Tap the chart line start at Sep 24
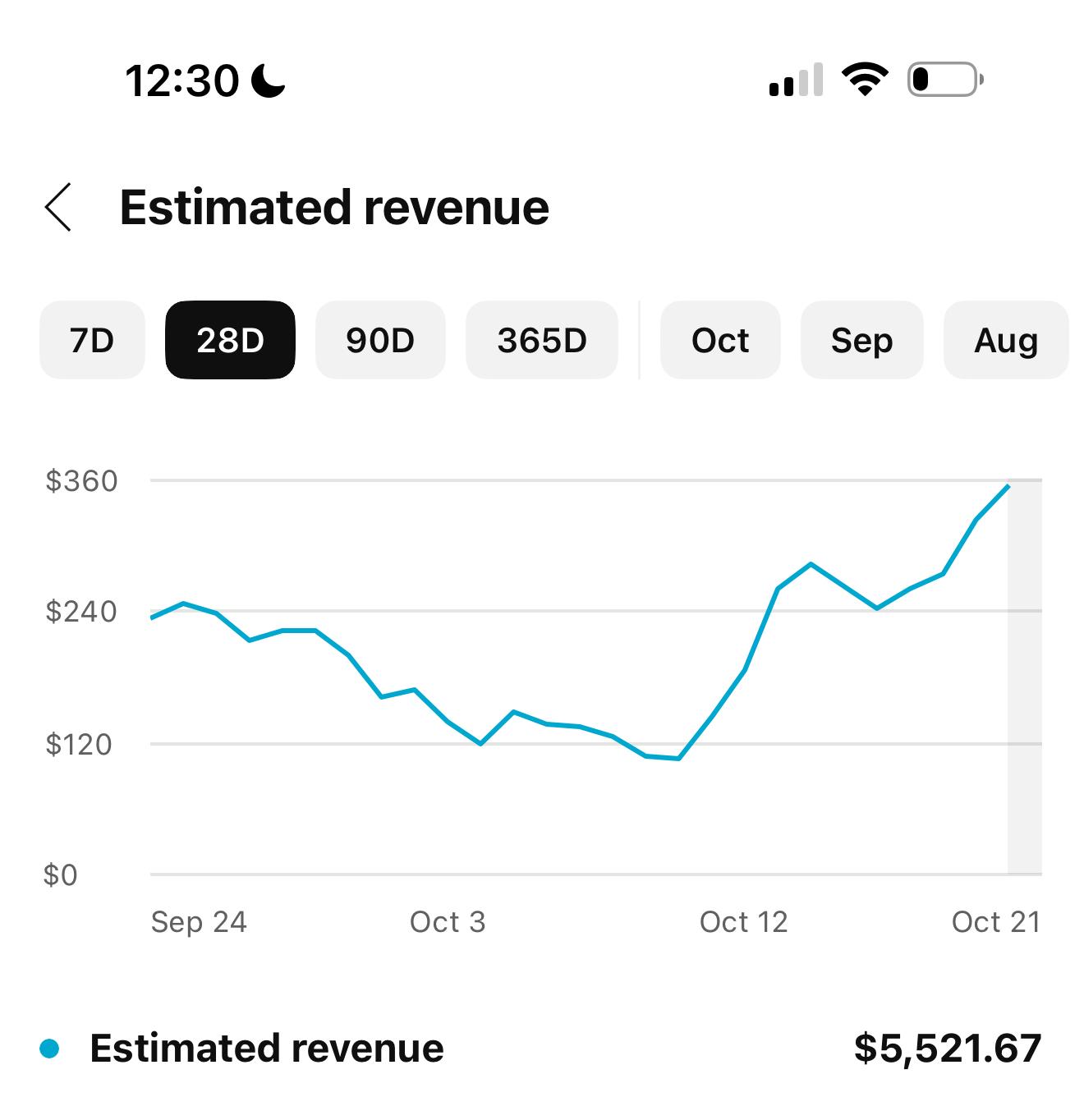 click(x=153, y=617)
